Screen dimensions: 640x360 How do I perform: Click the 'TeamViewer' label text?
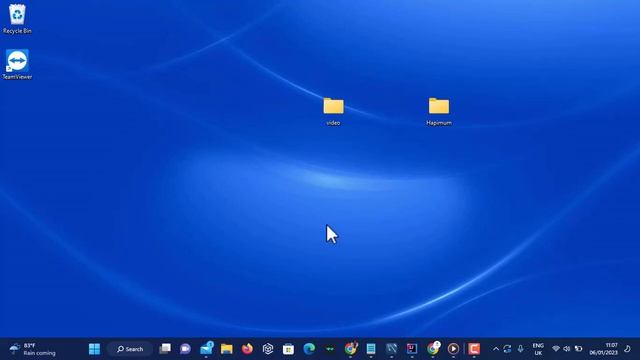coord(17,77)
